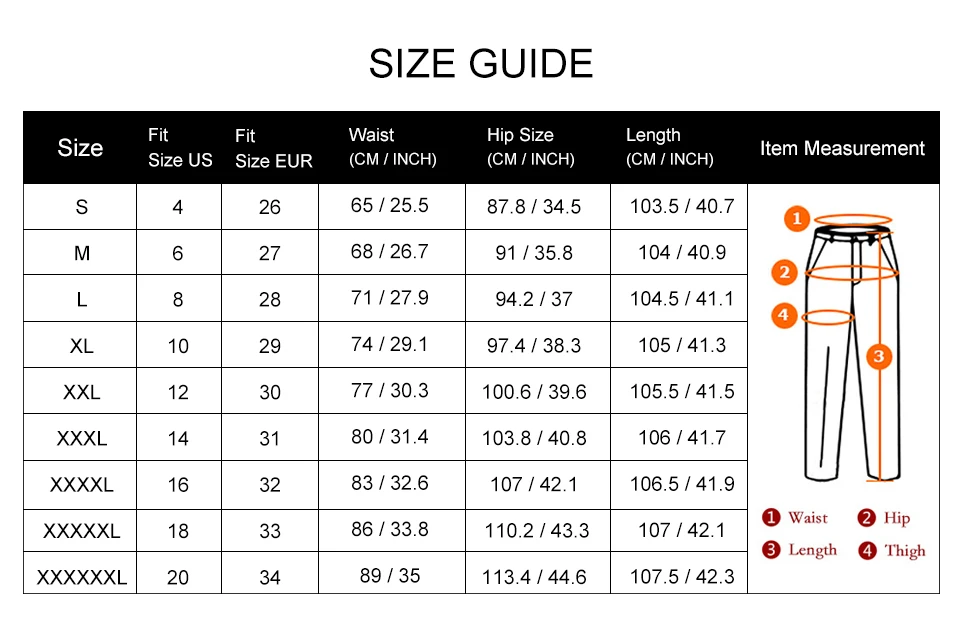The image size is (960, 622).
Task: Click the Waist (CM / INCH) header
Action: point(392,147)
